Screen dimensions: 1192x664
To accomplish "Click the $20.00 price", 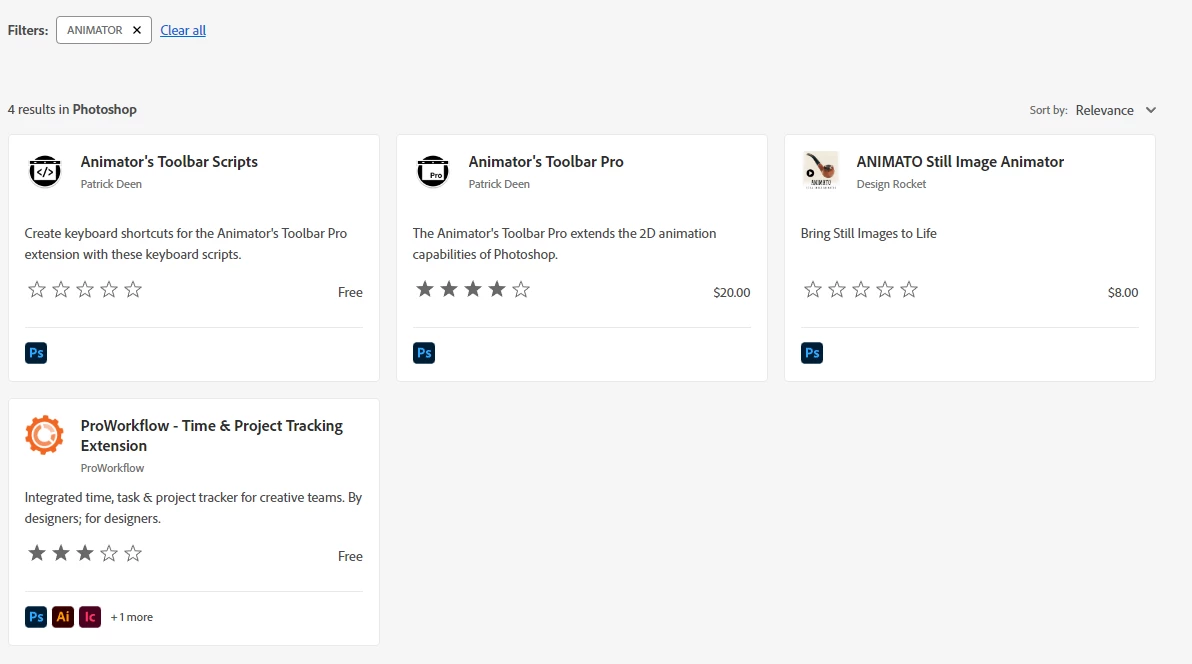I will (x=731, y=293).
